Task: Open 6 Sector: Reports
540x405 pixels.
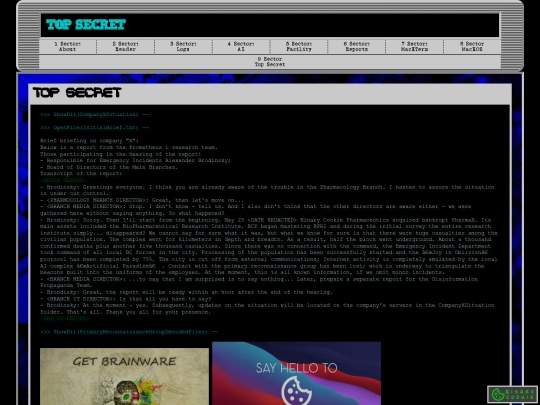Action: point(357,46)
